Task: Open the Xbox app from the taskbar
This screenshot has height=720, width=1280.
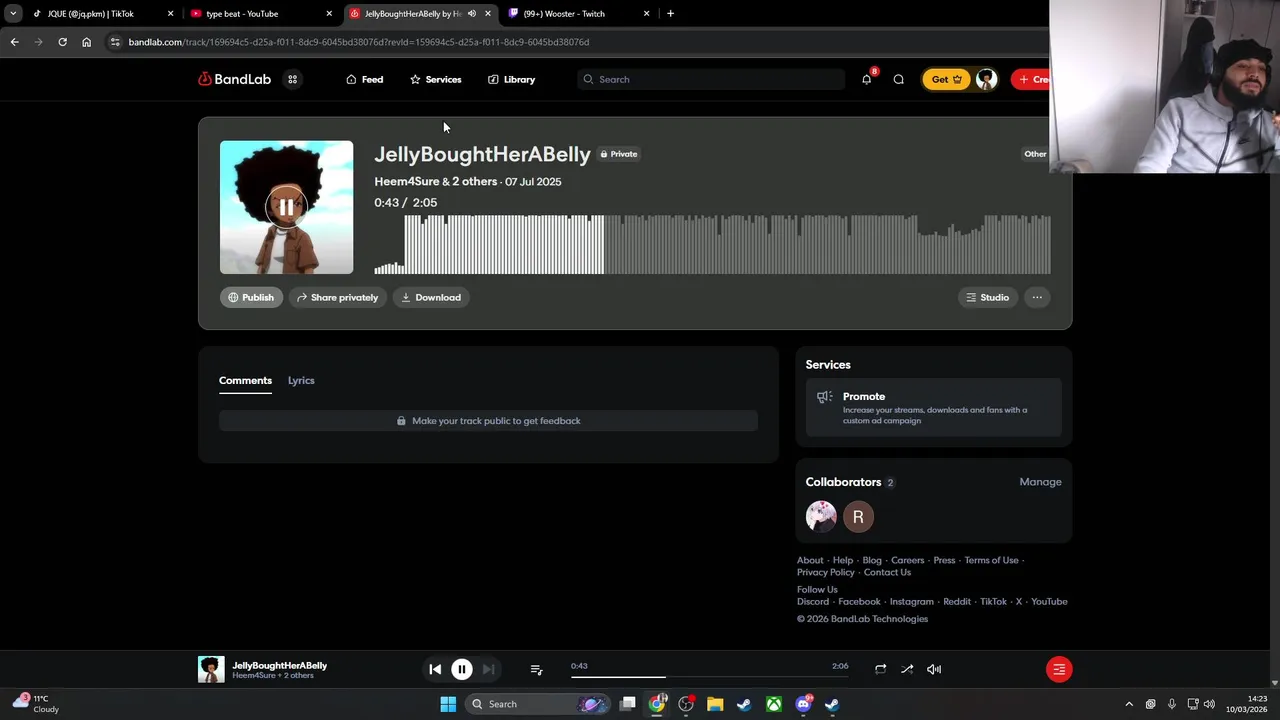Action: click(x=774, y=704)
